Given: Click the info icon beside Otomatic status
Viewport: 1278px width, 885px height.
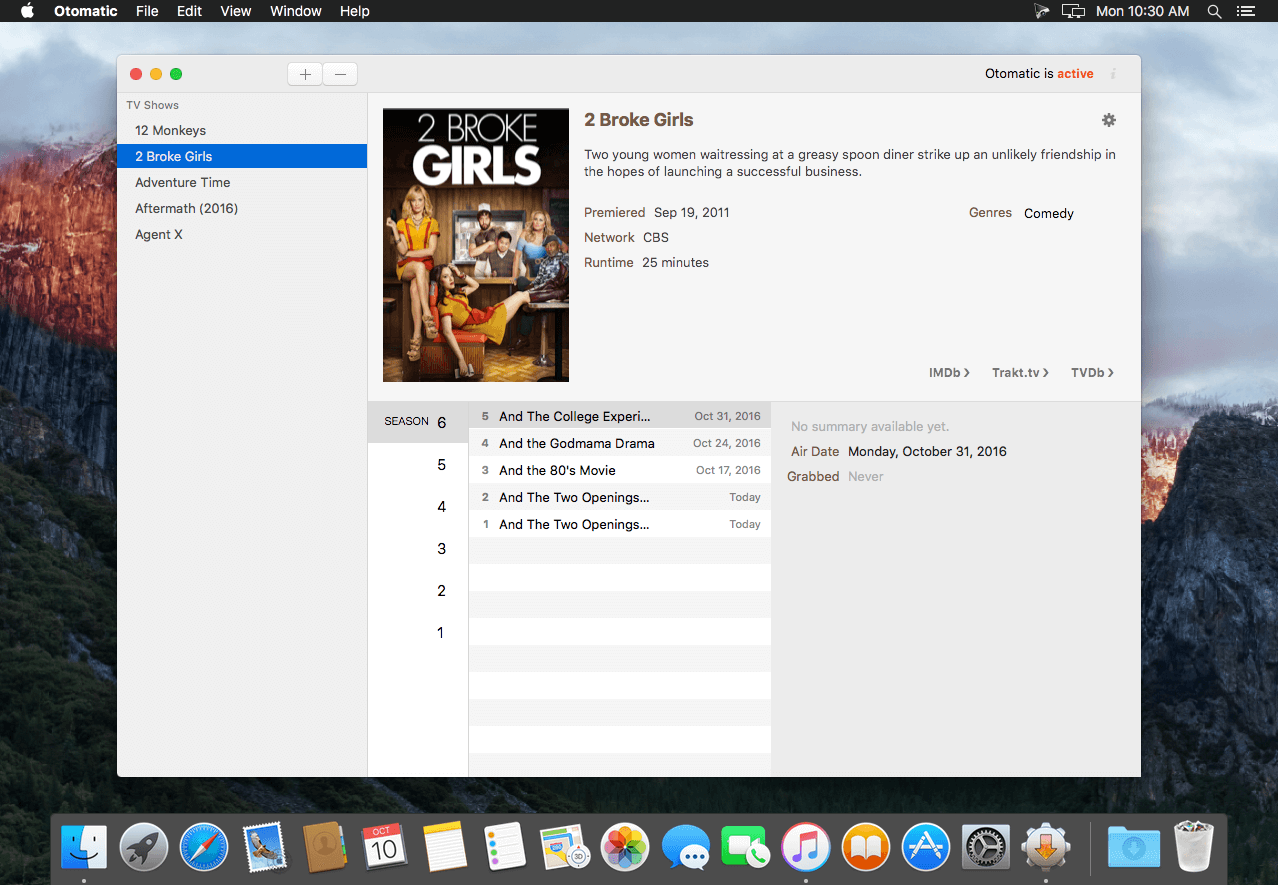Looking at the screenshot, I should (x=1113, y=74).
